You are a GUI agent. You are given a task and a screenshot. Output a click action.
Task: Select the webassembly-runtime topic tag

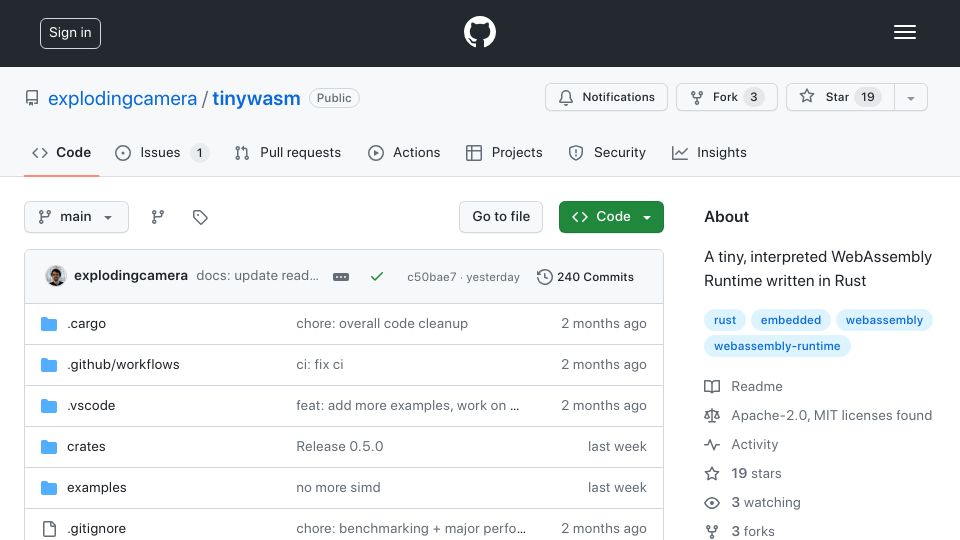click(x=777, y=346)
